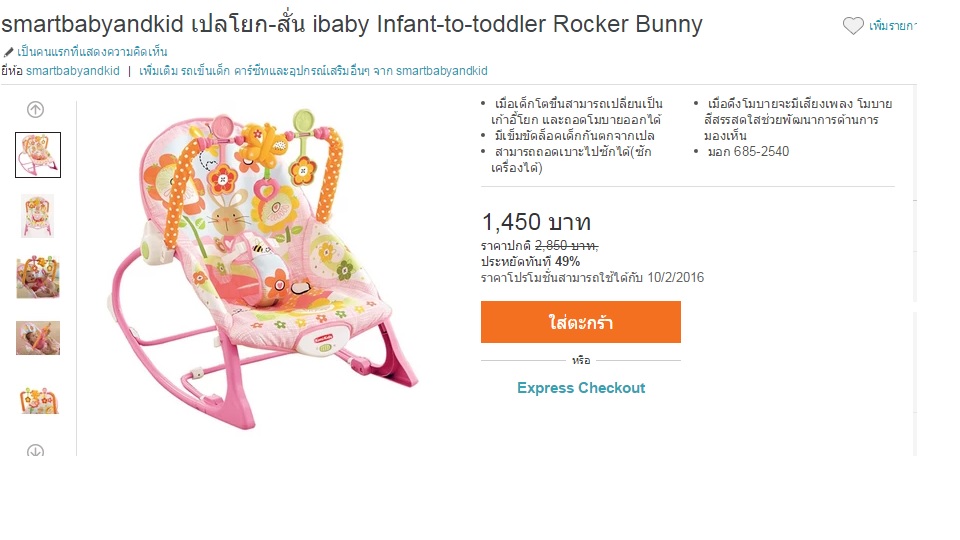Click the thumbnail down arrow icon
Viewport: 960px width, 540px height.
point(36,451)
